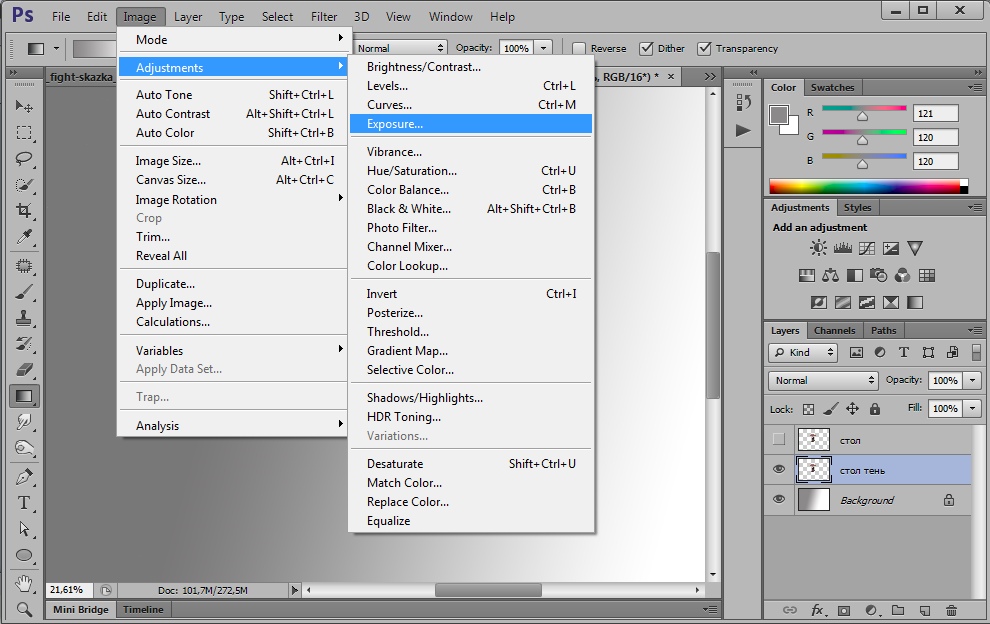Open the Fill percentage dropdown arrow

[973, 409]
